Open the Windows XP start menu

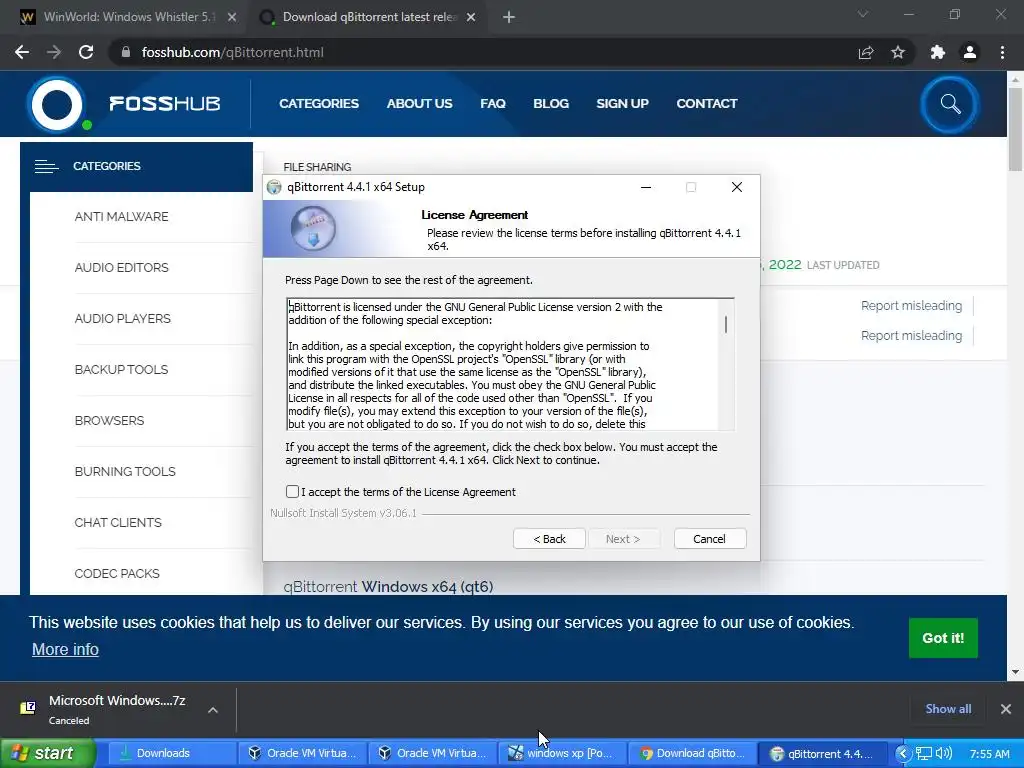pos(47,753)
